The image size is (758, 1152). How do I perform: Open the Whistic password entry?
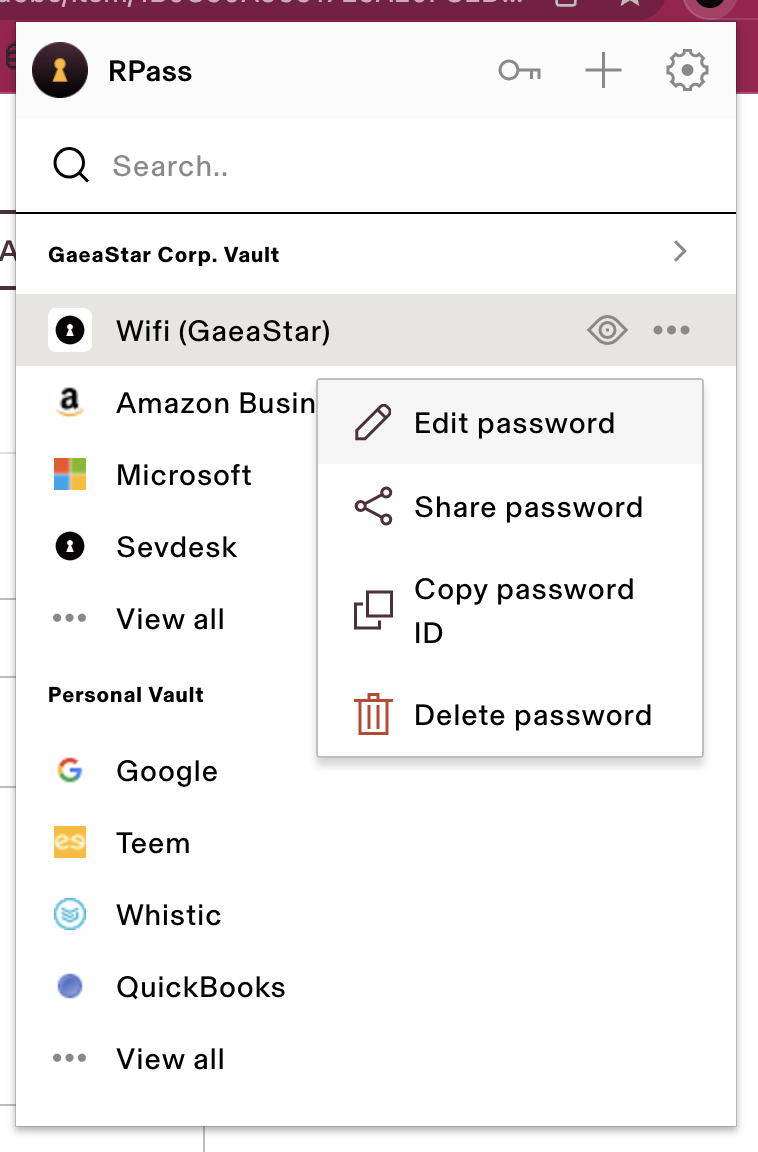pyautogui.click(x=168, y=915)
